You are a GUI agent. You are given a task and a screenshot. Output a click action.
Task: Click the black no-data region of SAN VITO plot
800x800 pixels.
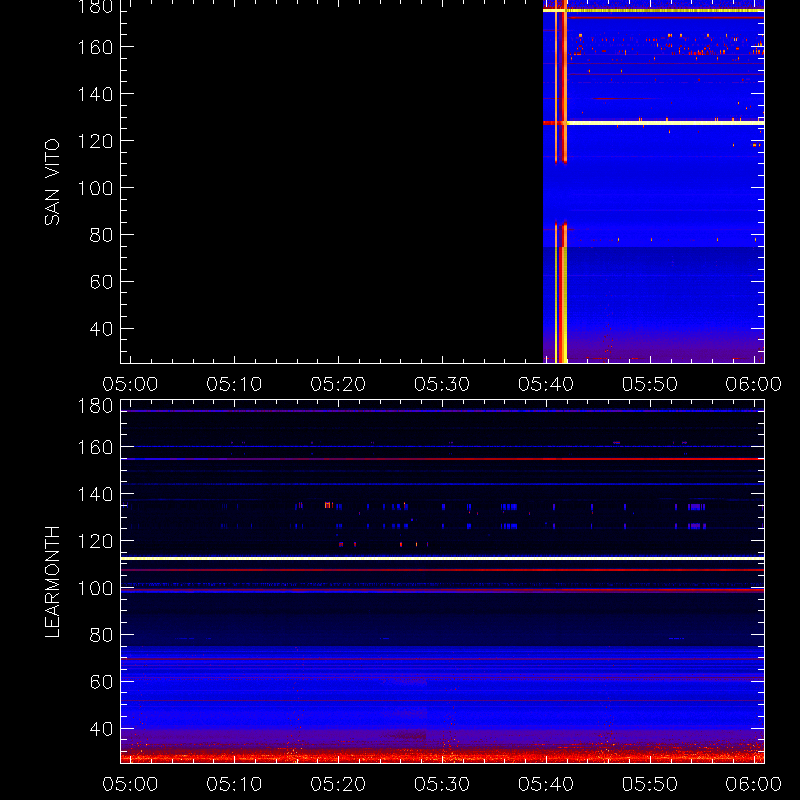pyautogui.click(x=332, y=181)
